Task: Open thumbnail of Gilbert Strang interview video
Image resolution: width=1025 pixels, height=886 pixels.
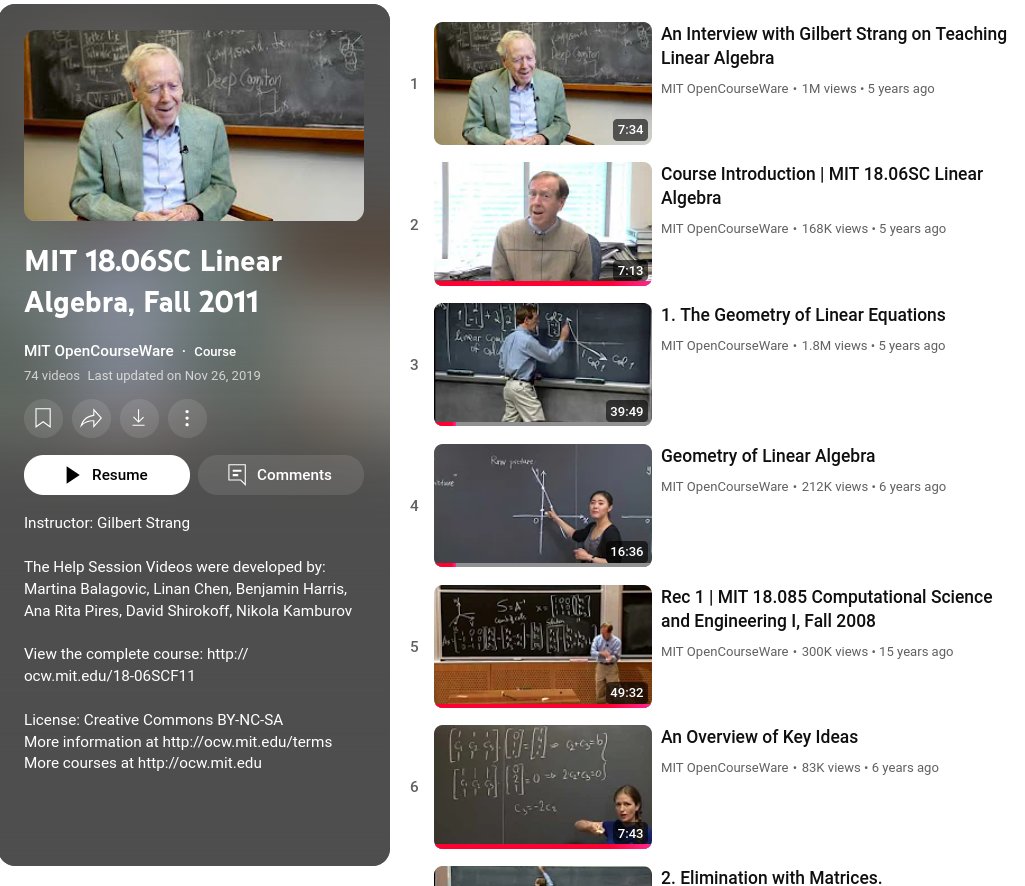Action: pos(543,83)
